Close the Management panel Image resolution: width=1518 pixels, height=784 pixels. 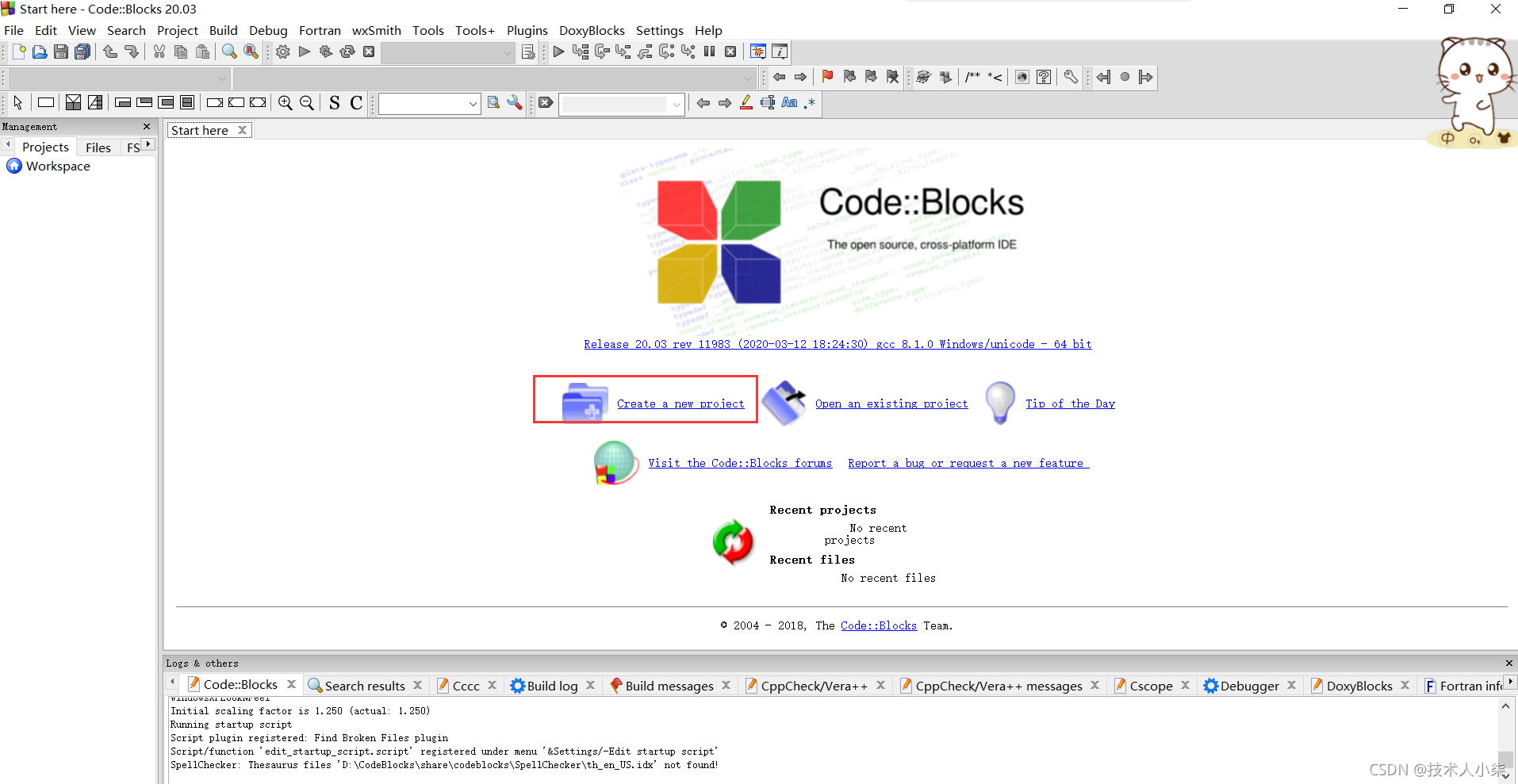coord(147,127)
